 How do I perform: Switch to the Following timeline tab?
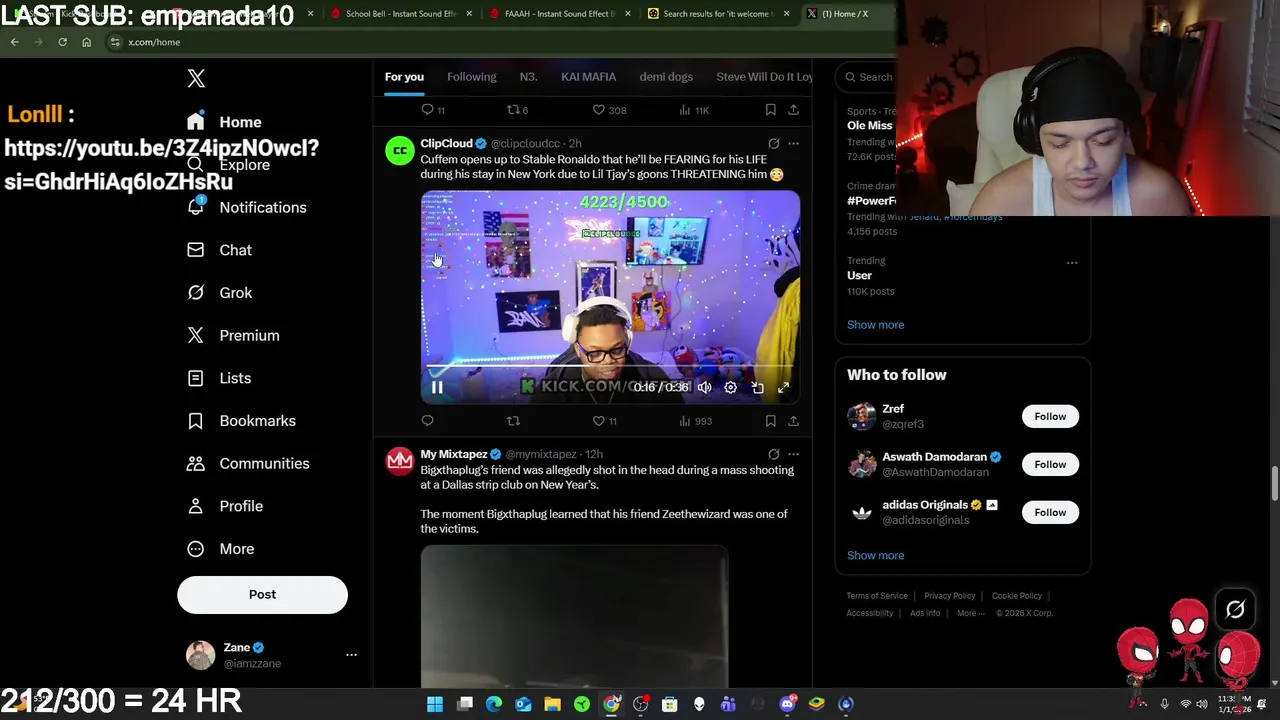pyautogui.click(x=471, y=77)
